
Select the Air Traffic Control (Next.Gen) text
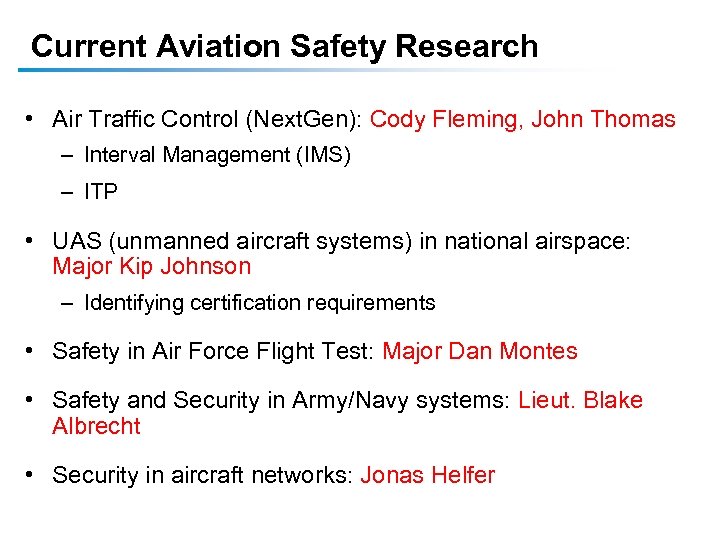207,120
